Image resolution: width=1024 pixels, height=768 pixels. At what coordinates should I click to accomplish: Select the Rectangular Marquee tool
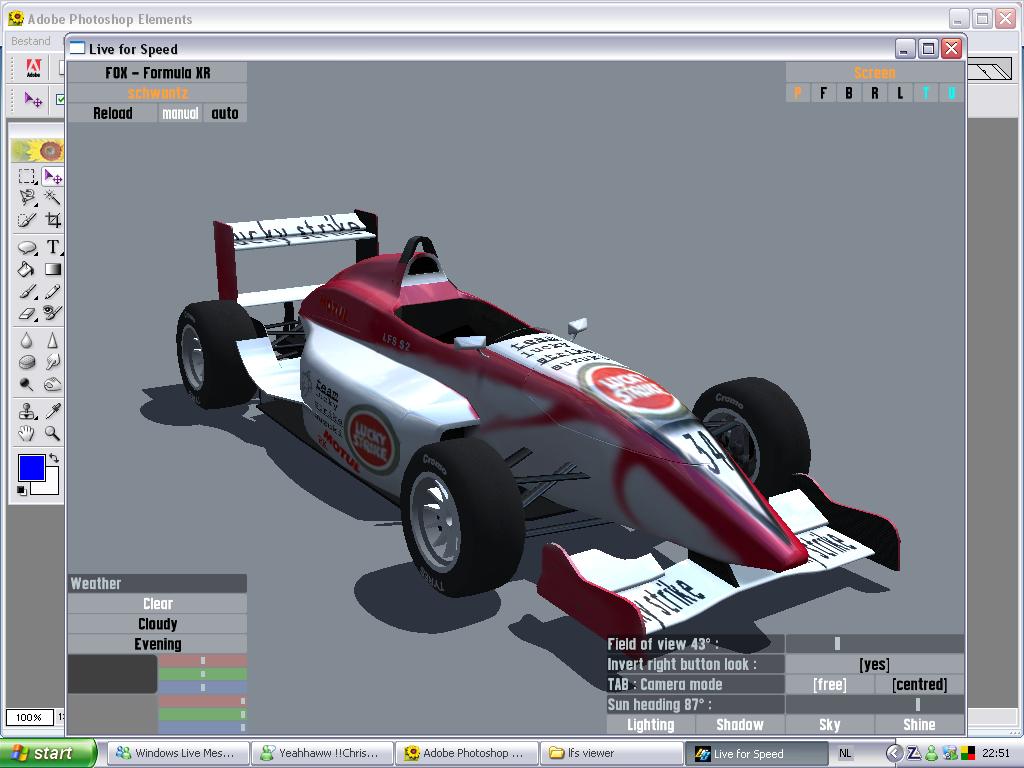click(x=27, y=176)
